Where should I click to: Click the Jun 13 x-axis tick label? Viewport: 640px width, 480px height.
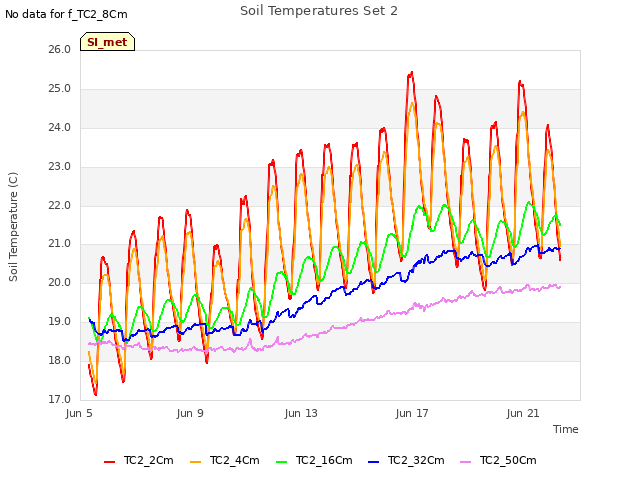tap(301, 413)
